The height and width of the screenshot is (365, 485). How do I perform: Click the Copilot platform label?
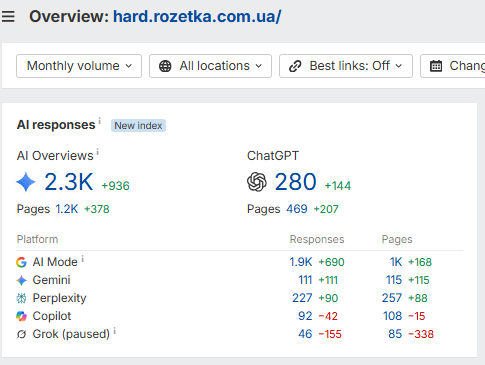52,316
